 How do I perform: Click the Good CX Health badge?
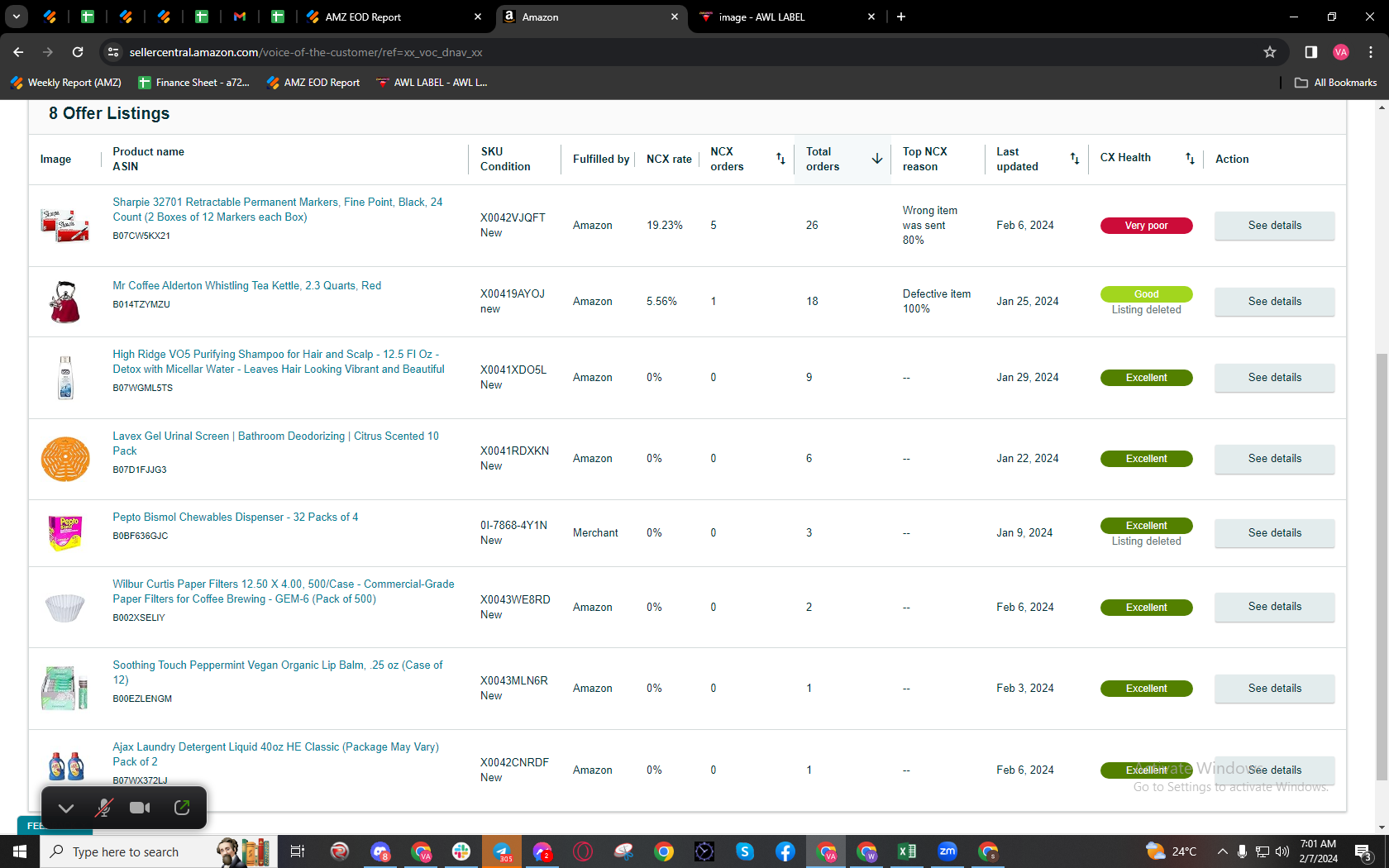(x=1146, y=294)
